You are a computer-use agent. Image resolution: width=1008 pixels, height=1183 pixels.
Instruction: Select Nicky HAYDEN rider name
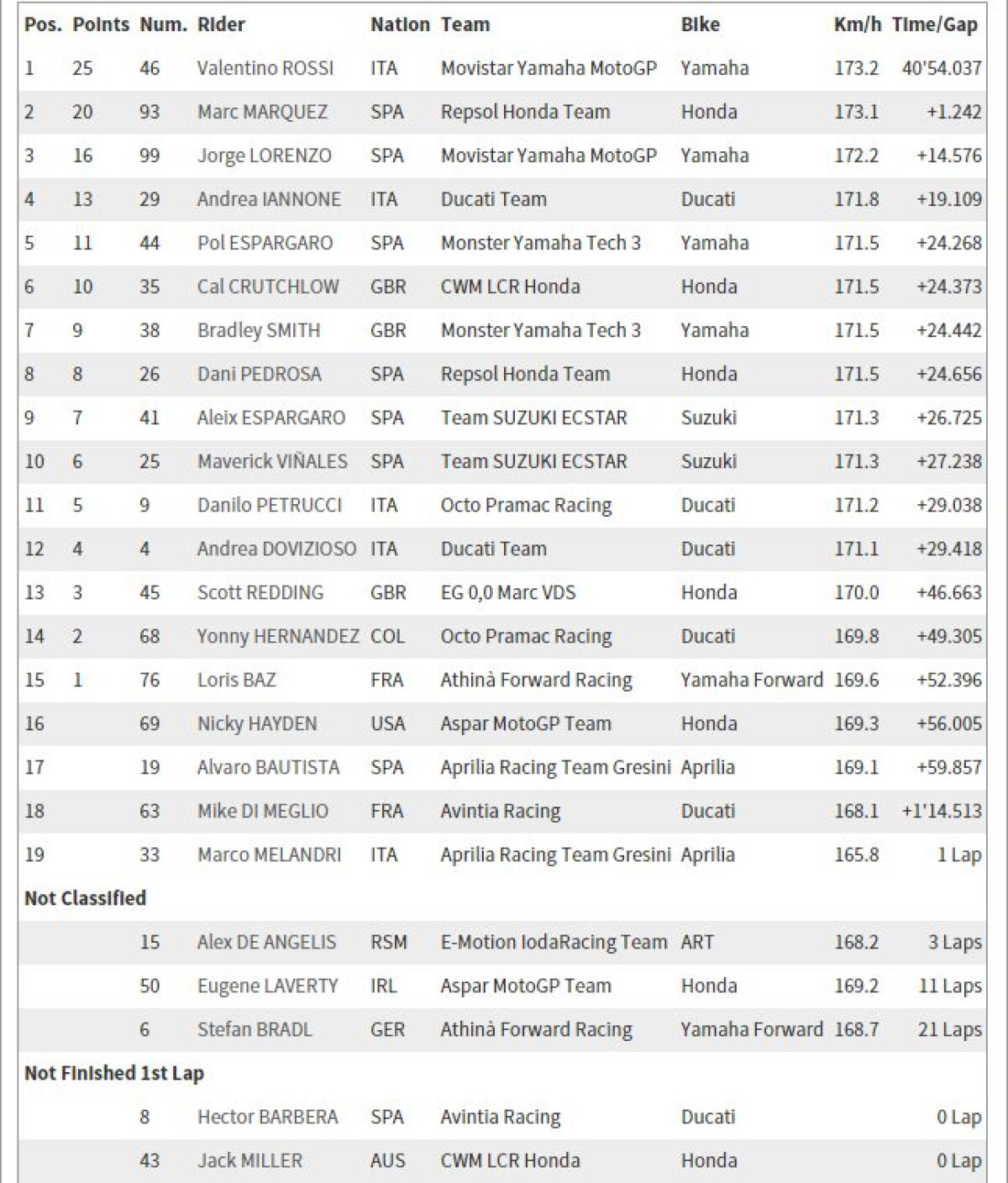(257, 724)
